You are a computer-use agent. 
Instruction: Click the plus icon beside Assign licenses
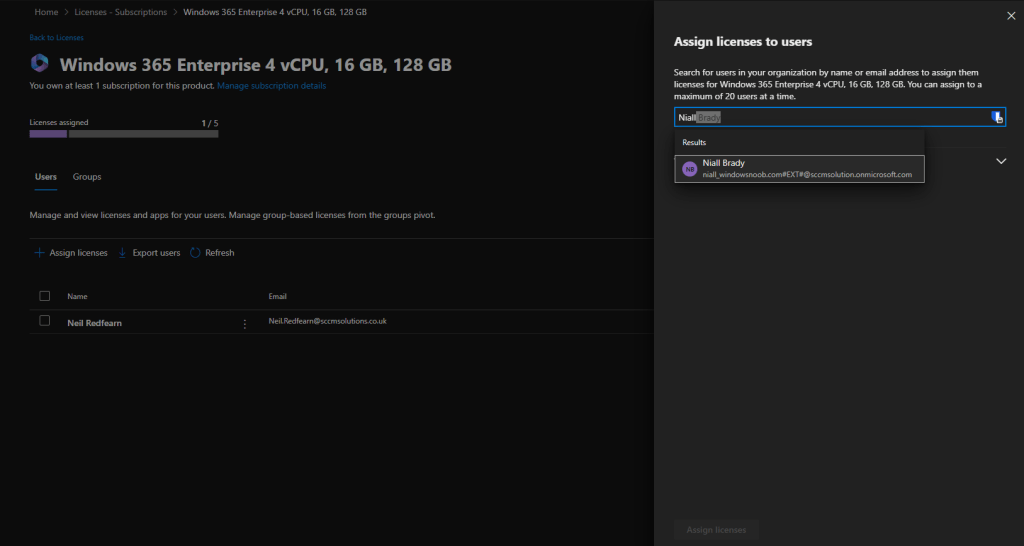(40, 253)
